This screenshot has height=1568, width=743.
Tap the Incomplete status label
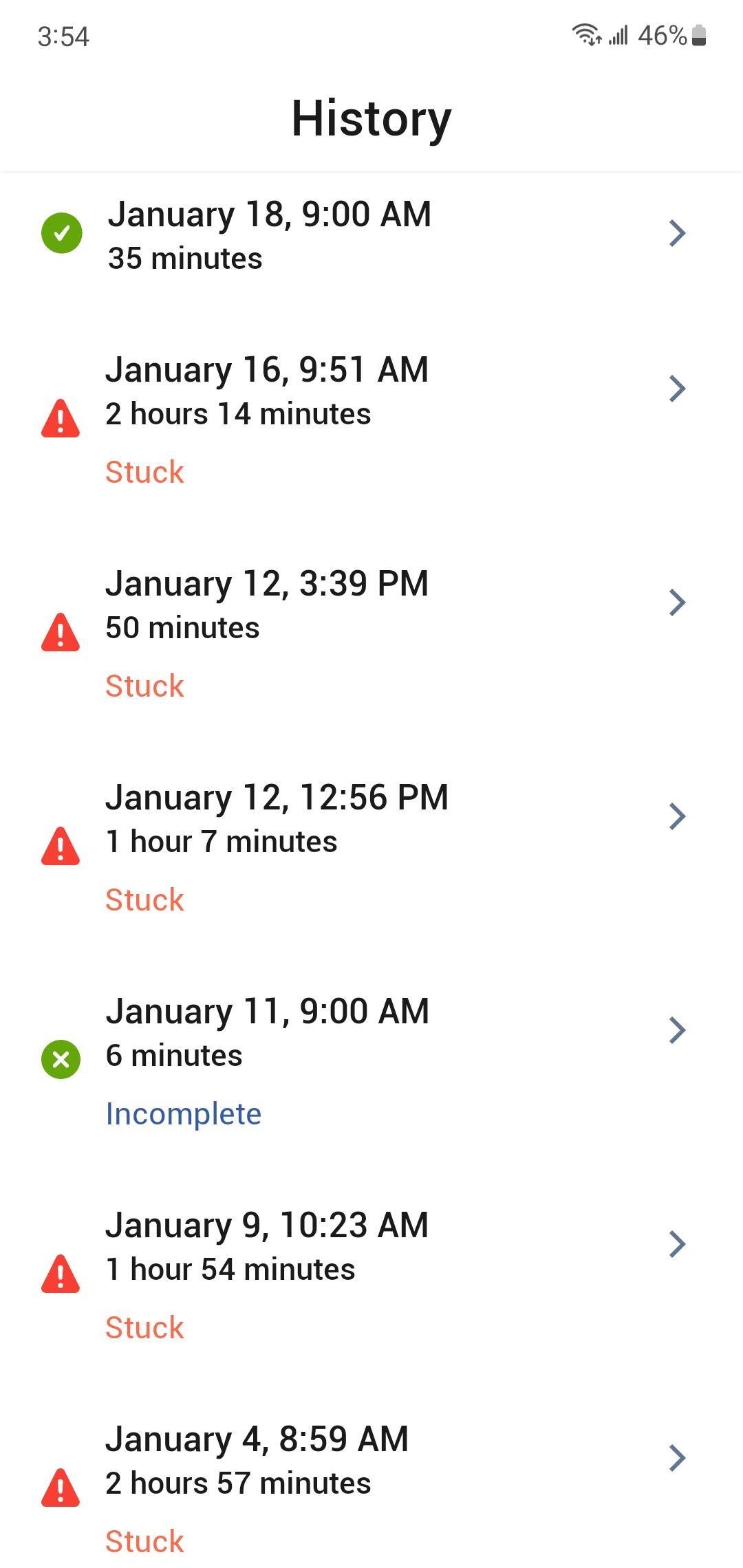click(184, 1114)
